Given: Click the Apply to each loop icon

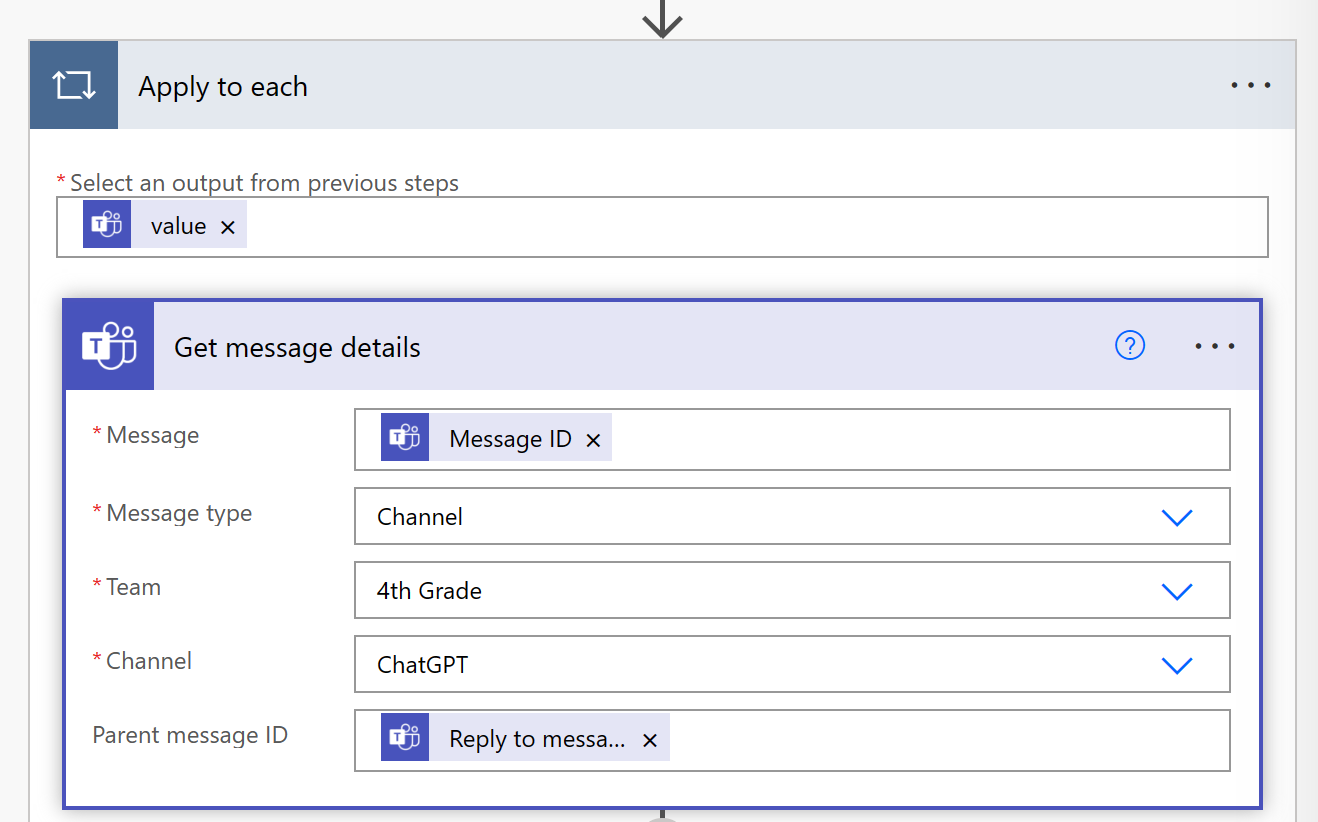Looking at the screenshot, I should [x=74, y=86].
